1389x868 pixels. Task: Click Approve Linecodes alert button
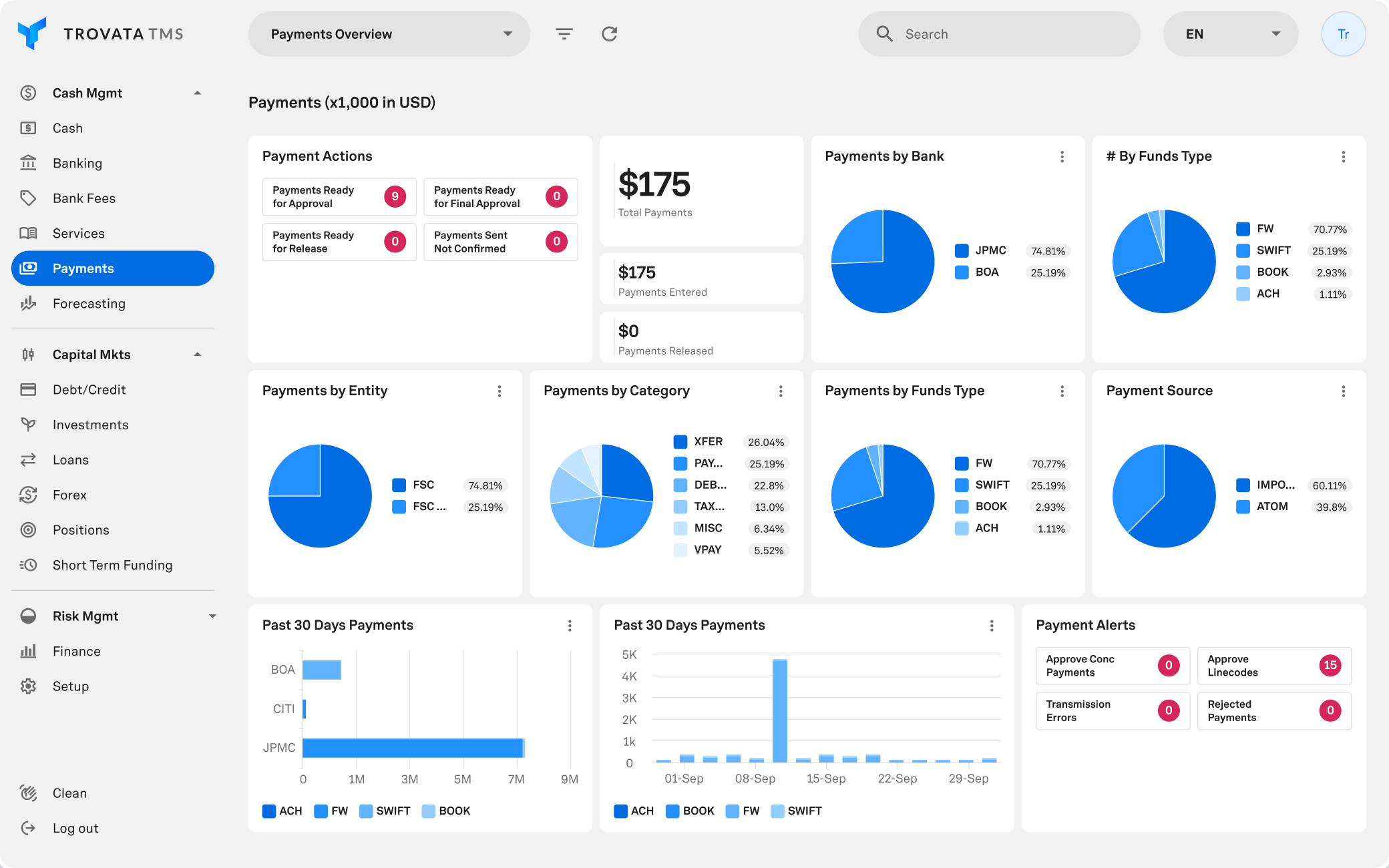(x=1273, y=666)
